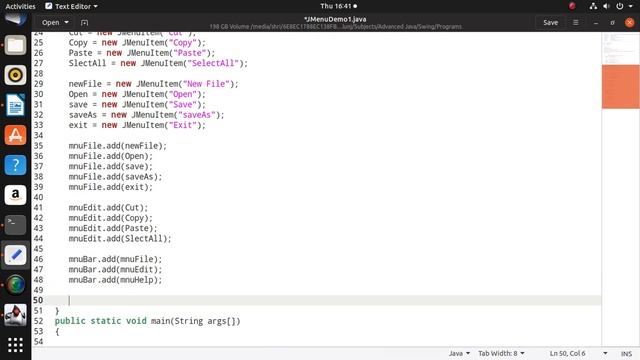Click line number 41 in gutter
The image size is (640, 360).
click(38, 208)
